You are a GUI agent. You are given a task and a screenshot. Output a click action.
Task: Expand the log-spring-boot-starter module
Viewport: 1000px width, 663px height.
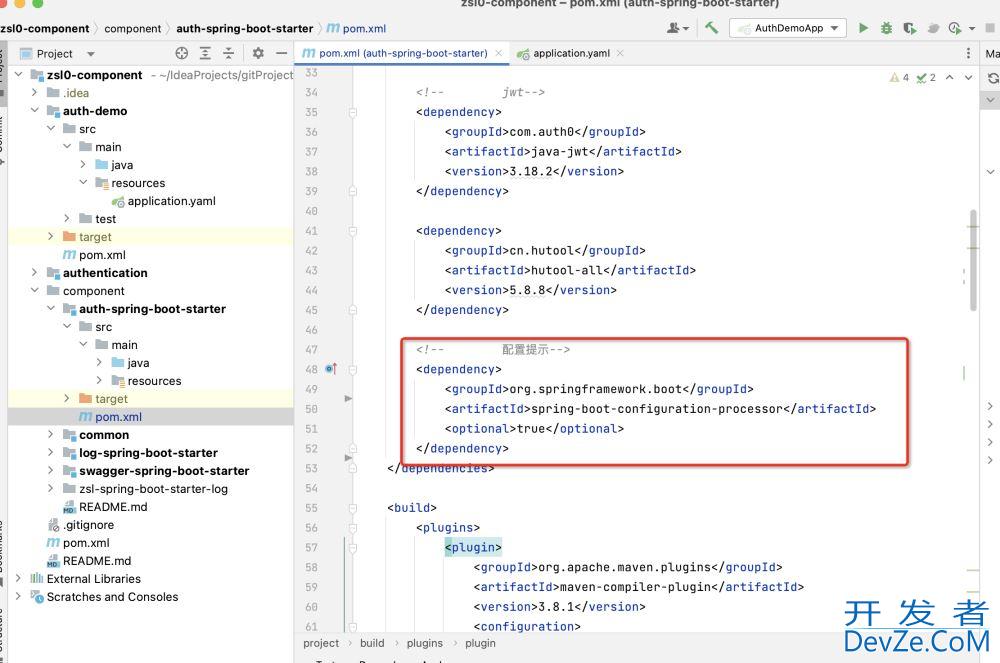point(51,452)
